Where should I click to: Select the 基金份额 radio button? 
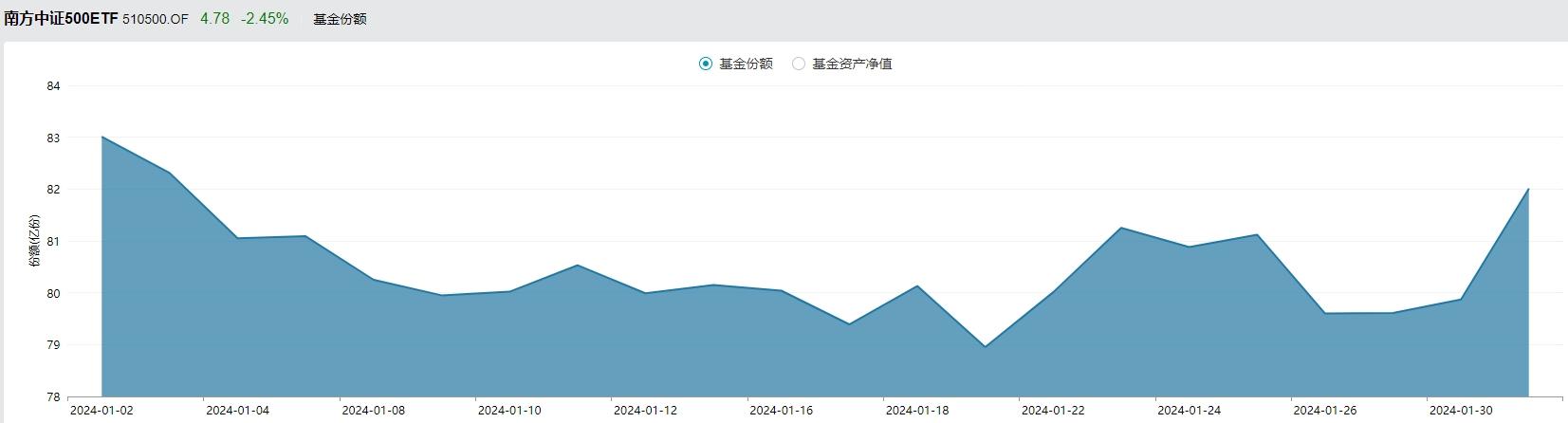(x=706, y=64)
